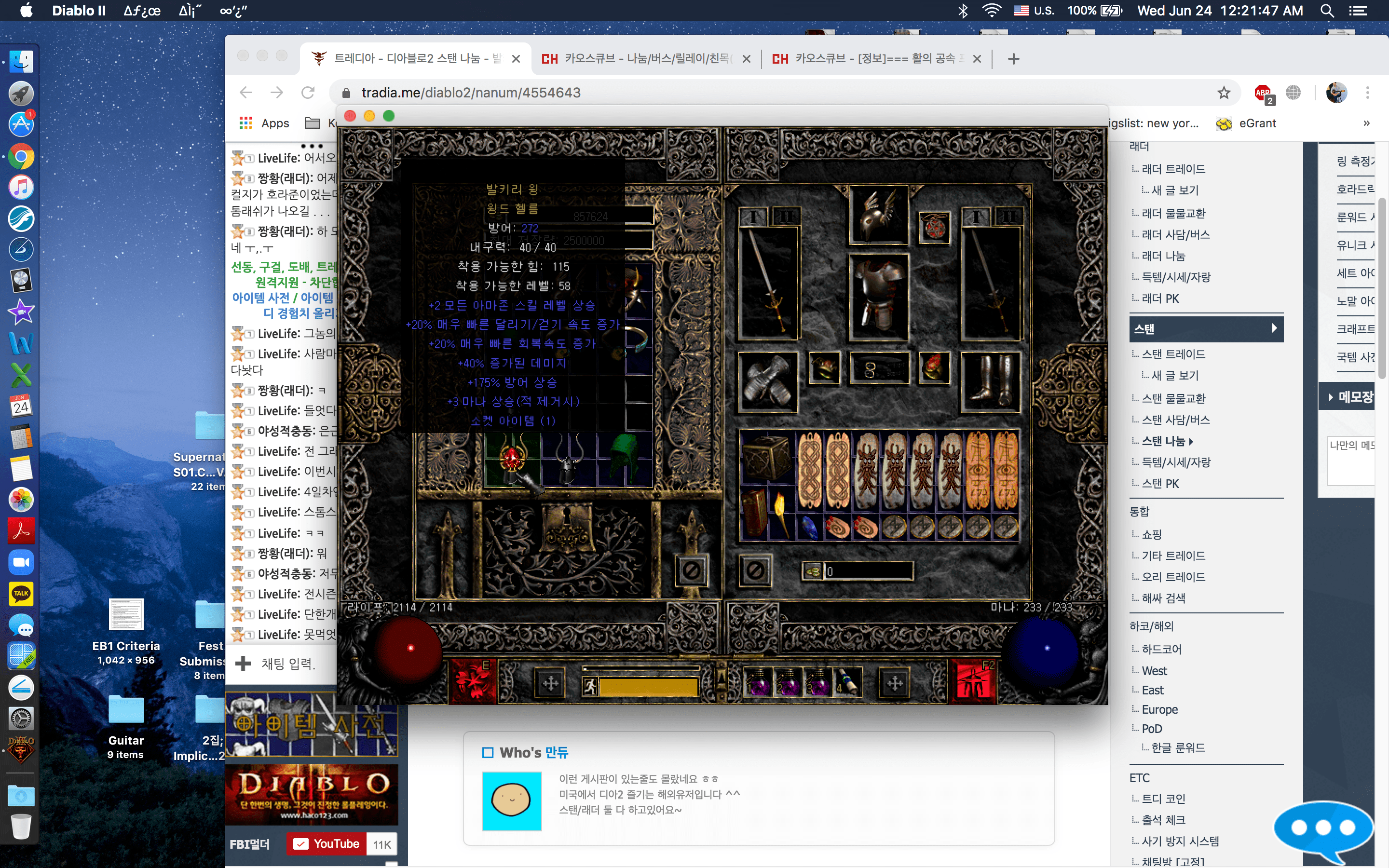Viewport: 1389px width, 868px height.
Task: Open the Diablo II menu bar item
Action: [x=79, y=10]
